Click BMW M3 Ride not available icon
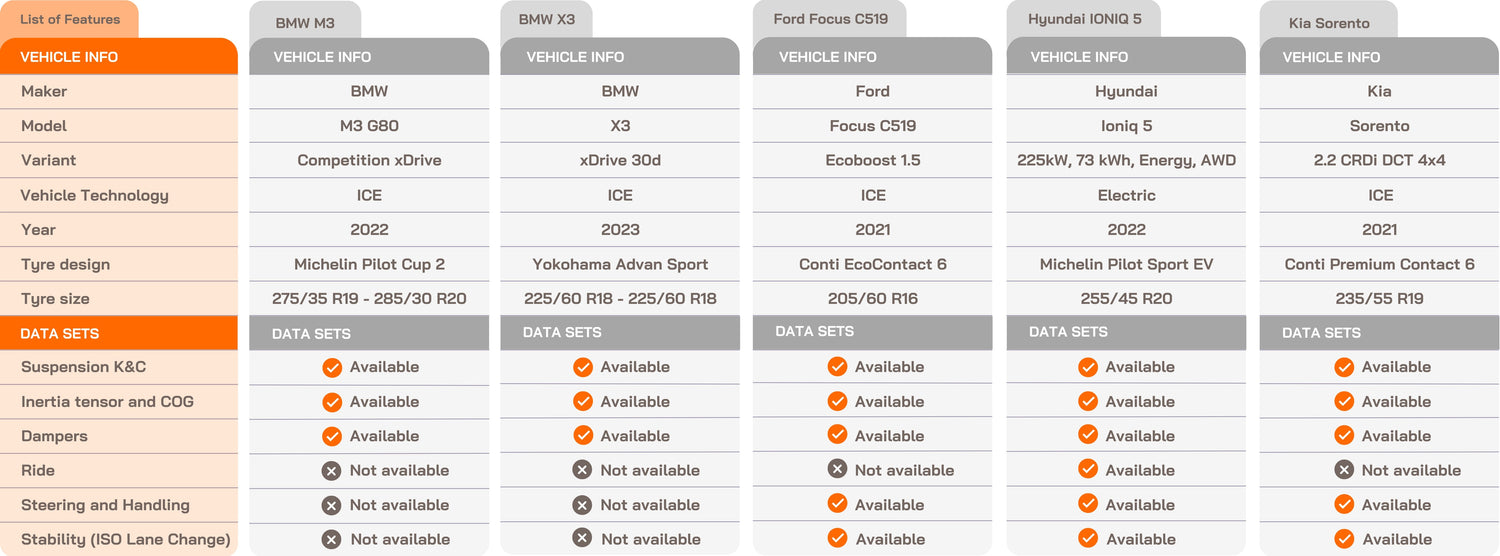 click(x=332, y=471)
